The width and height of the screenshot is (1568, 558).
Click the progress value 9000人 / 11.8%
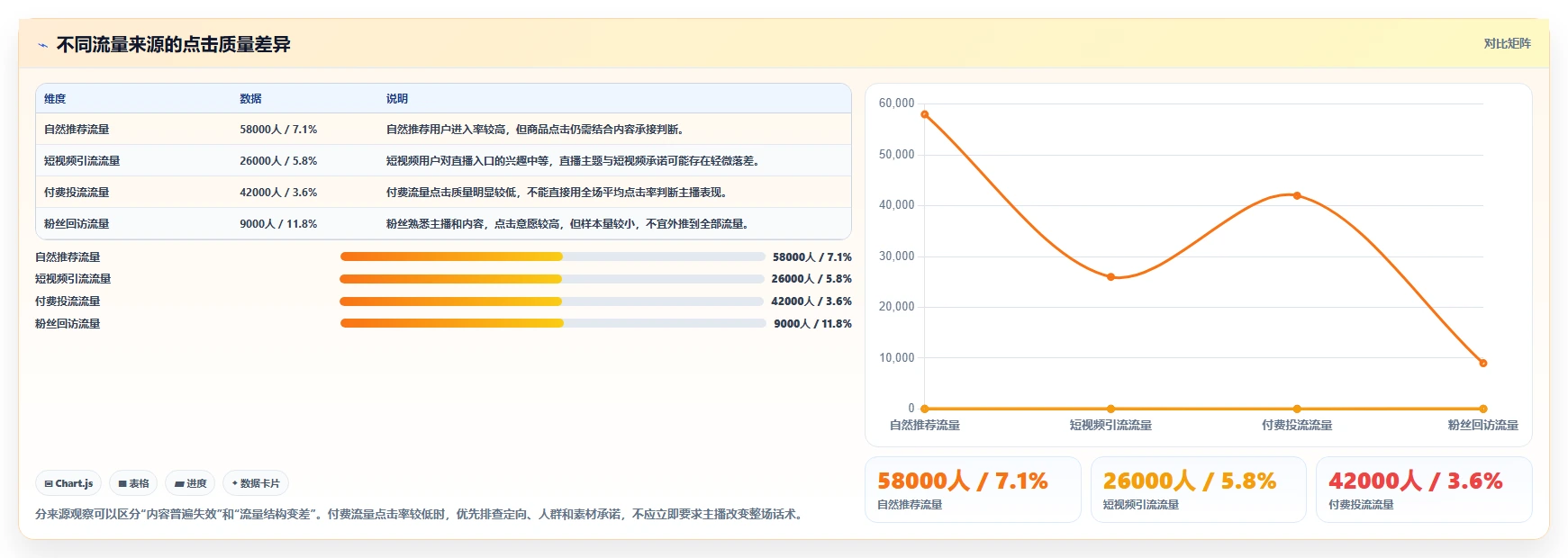pyautogui.click(x=812, y=324)
